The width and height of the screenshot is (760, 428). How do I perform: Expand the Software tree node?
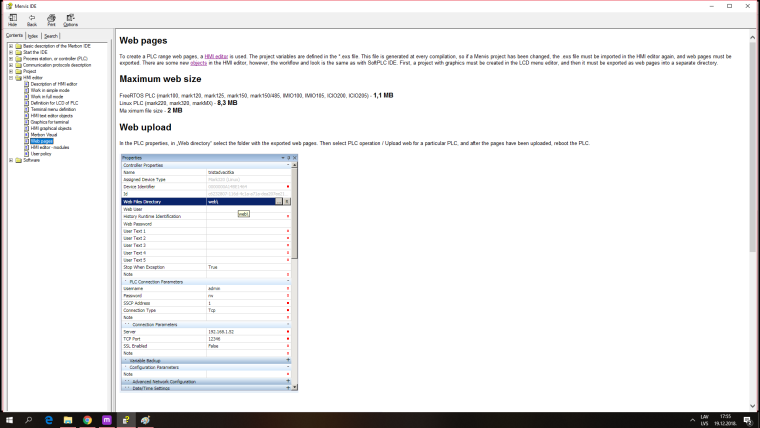[x=11, y=160]
